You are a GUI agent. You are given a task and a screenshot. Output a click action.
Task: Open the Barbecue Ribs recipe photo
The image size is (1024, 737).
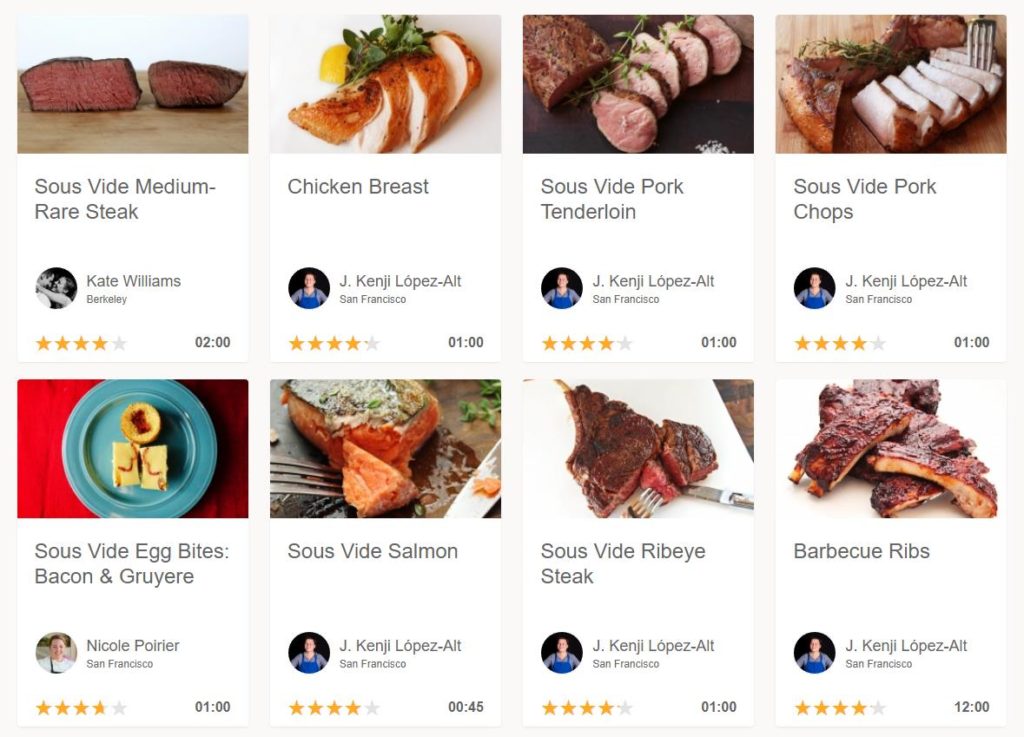[x=891, y=449]
